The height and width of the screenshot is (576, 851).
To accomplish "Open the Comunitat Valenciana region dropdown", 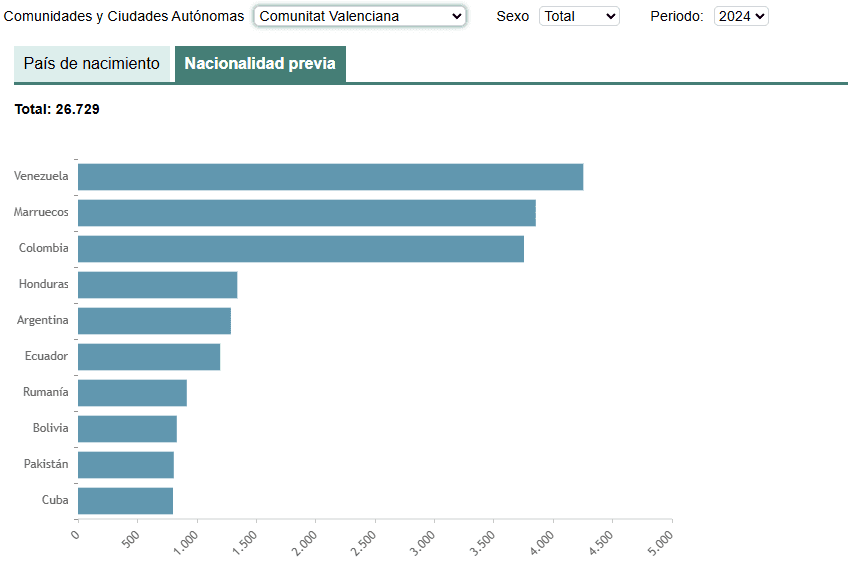I will [359, 16].
